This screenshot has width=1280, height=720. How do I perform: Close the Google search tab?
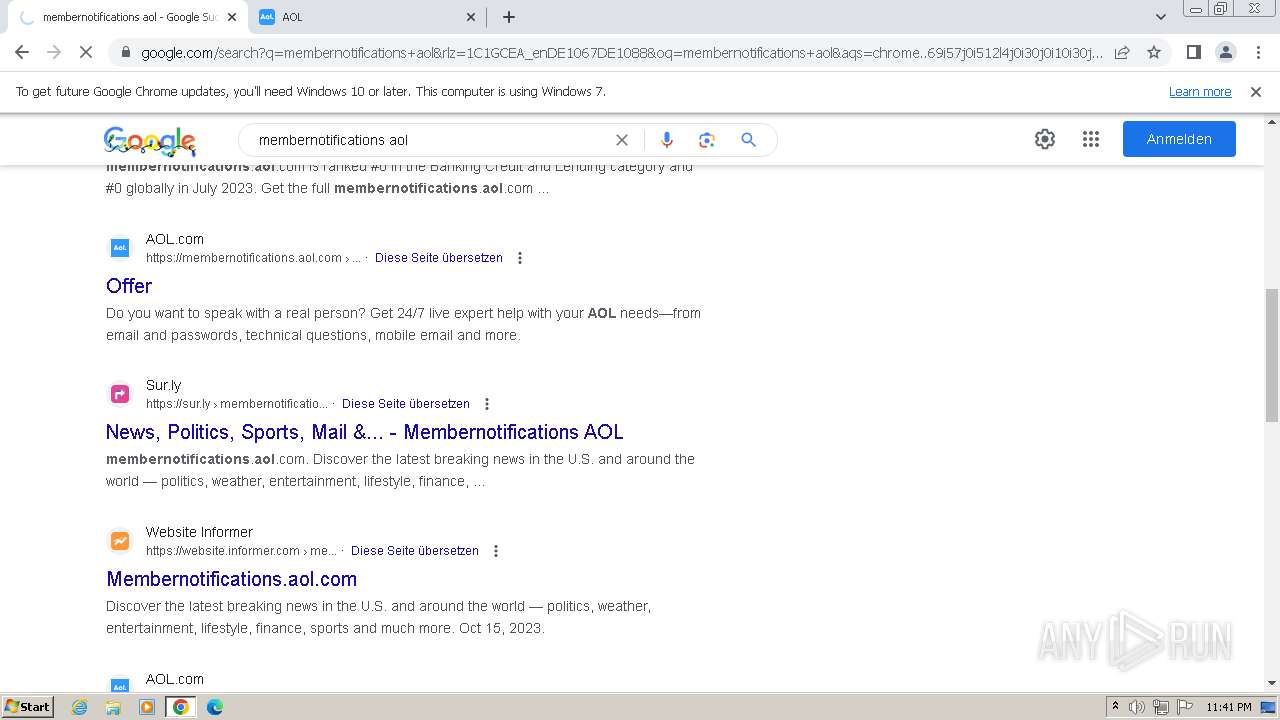[232, 17]
